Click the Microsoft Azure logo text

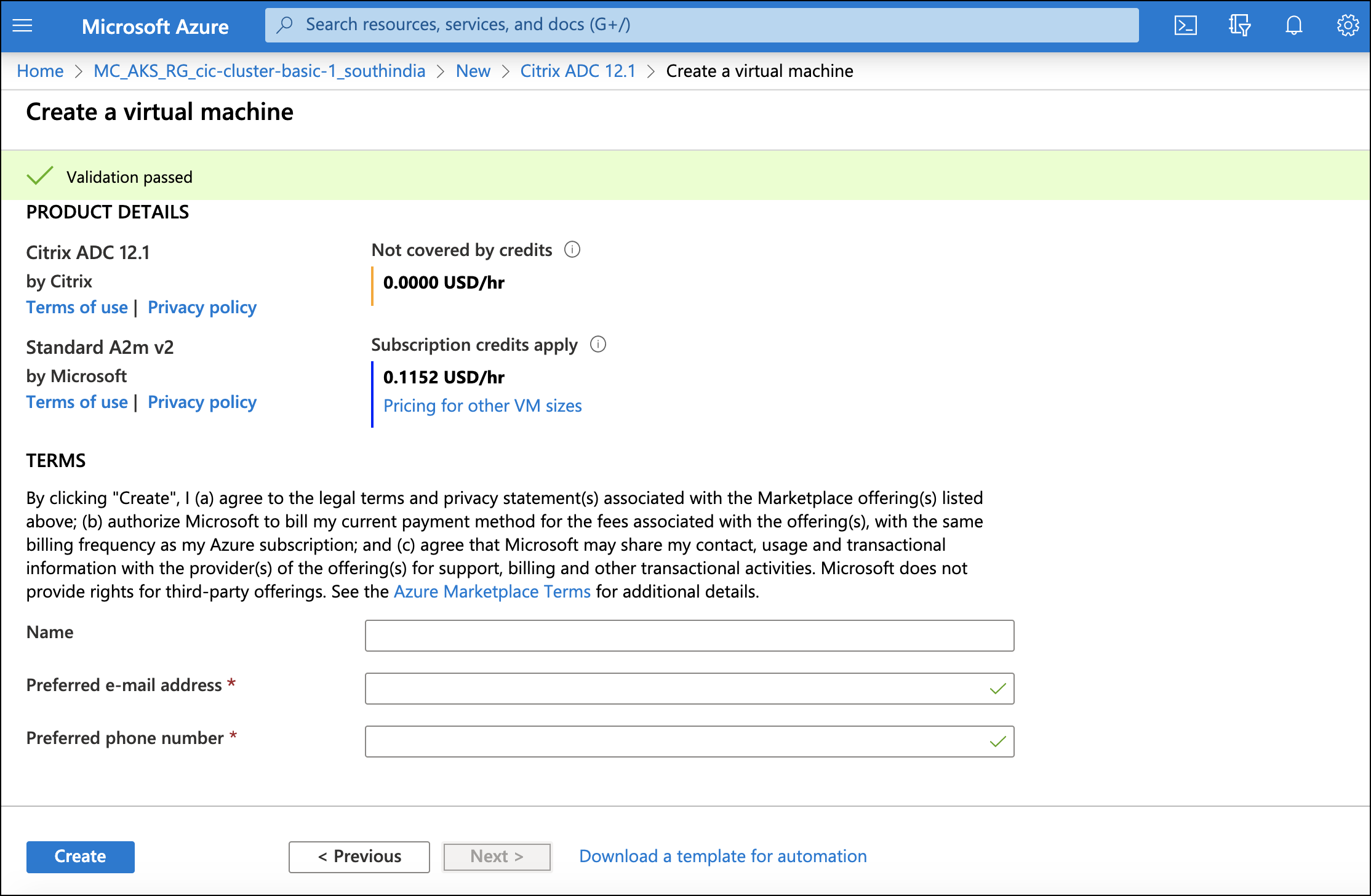[155, 26]
